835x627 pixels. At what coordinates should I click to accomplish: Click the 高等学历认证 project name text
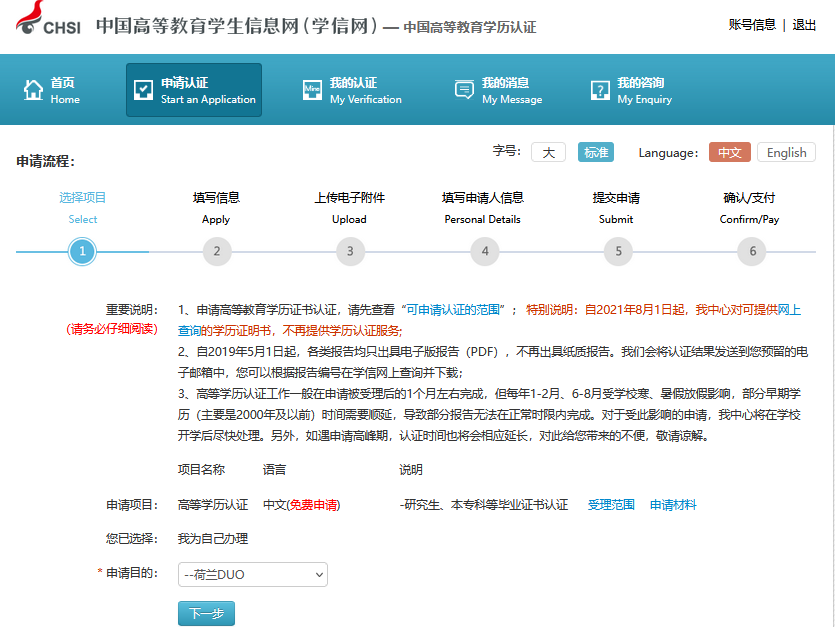point(213,504)
